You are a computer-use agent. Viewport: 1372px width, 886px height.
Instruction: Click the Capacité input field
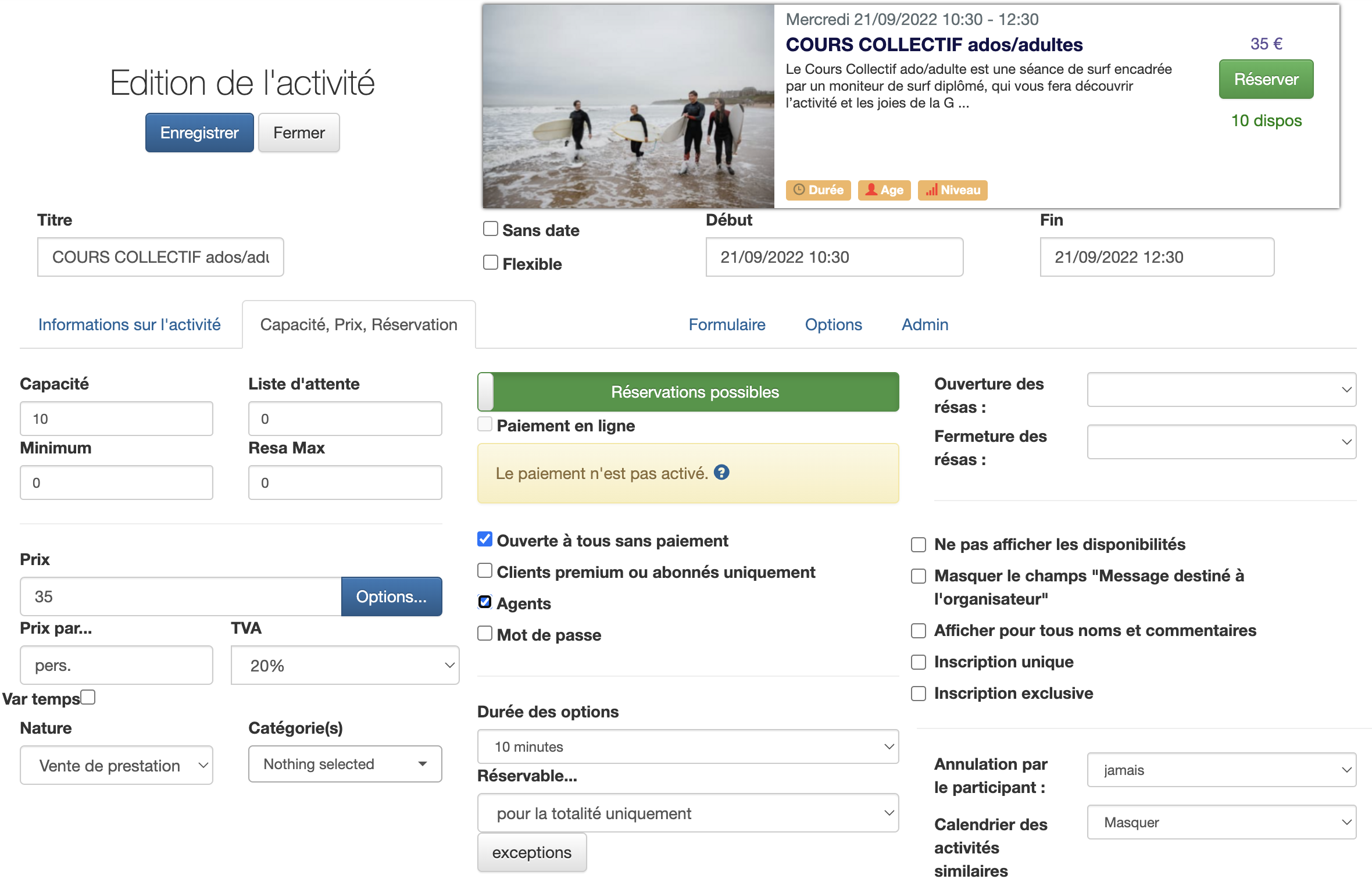pyautogui.click(x=117, y=419)
